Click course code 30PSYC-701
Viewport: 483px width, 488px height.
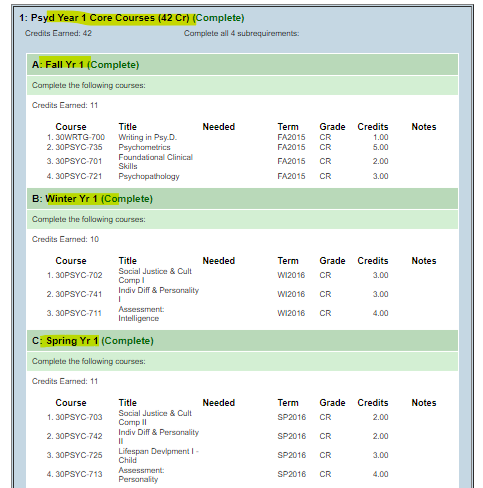(x=79, y=161)
